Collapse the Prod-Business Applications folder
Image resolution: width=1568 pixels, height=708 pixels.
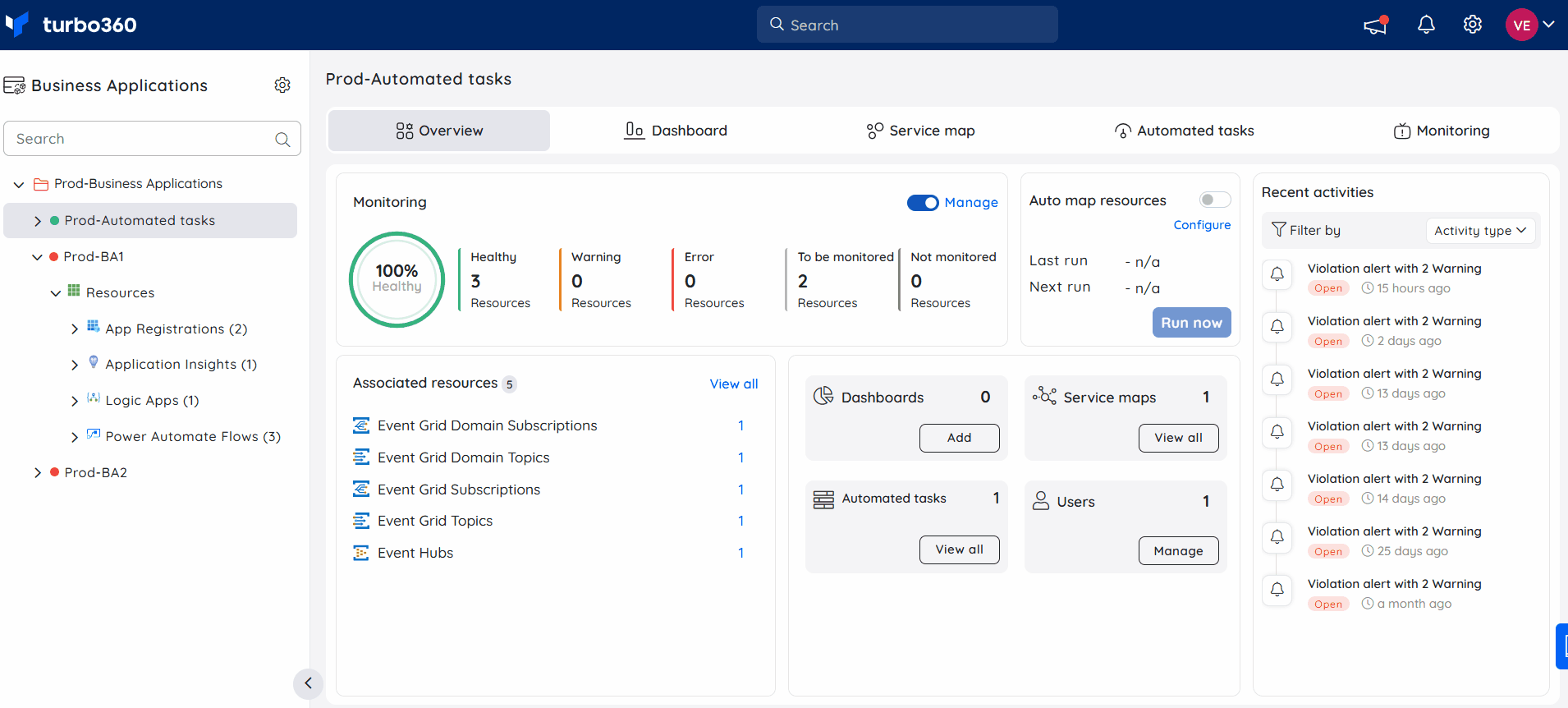(x=19, y=185)
